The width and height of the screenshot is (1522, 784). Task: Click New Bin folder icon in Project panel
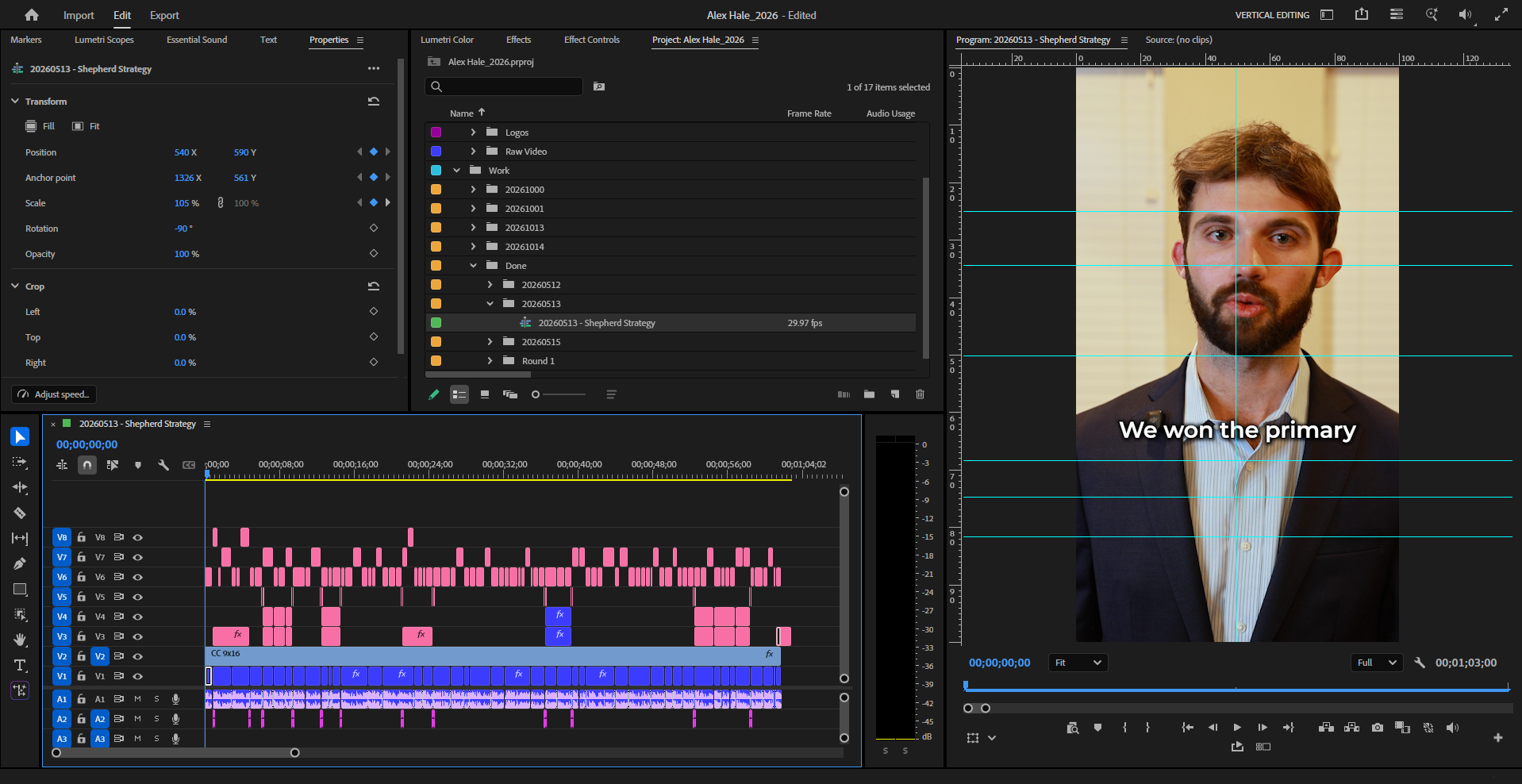pyautogui.click(x=869, y=394)
